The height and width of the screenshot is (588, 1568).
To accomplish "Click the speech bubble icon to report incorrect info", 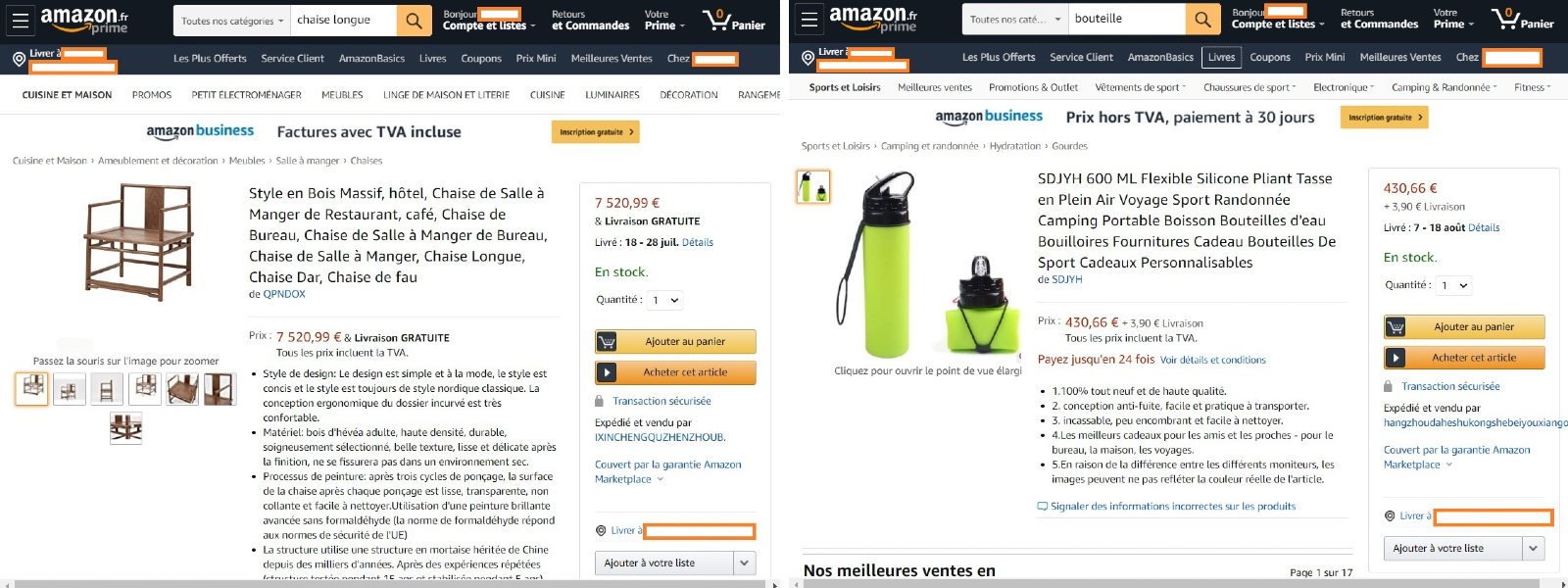I will [x=1043, y=507].
